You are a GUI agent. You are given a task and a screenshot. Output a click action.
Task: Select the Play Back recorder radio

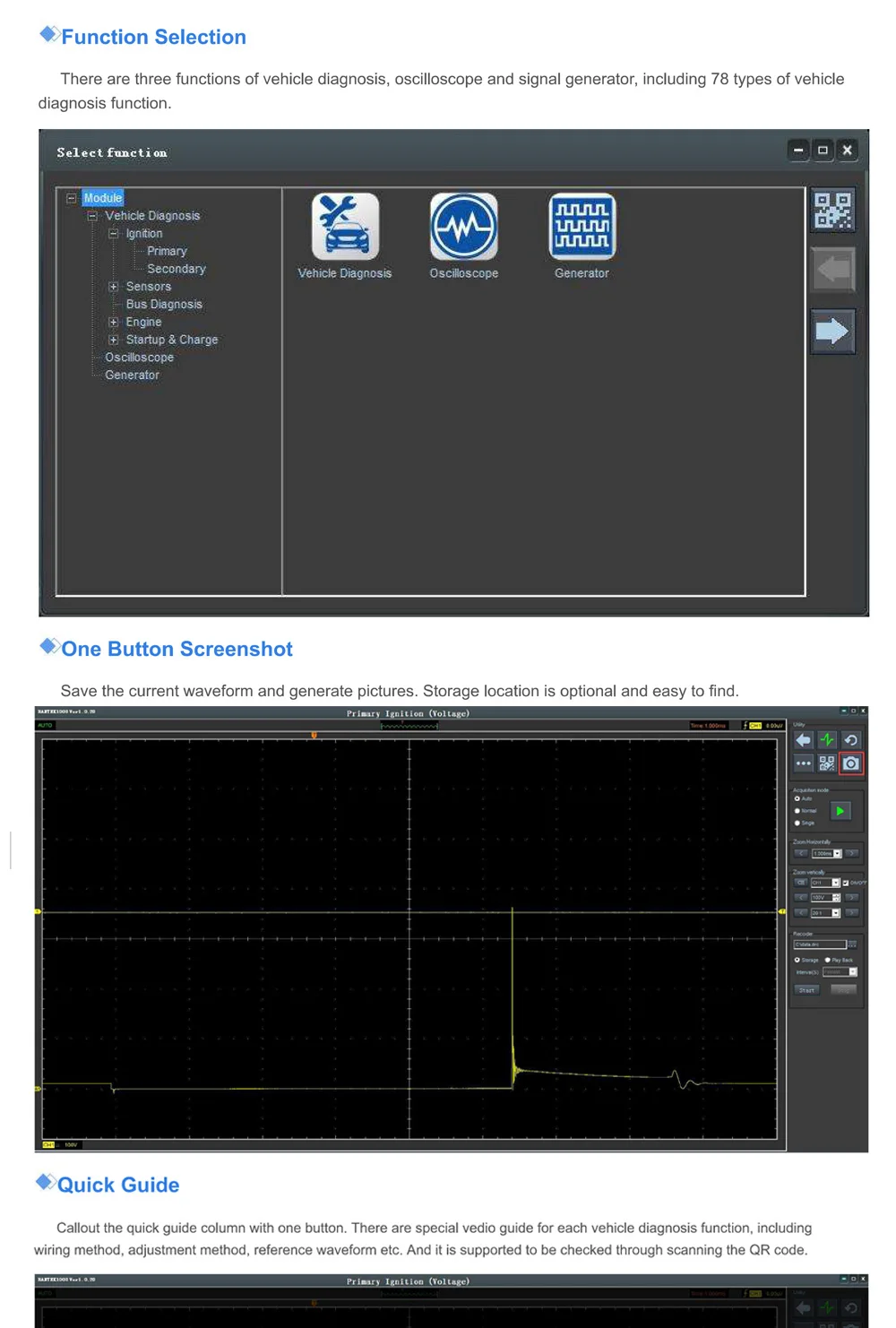(x=828, y=960)
